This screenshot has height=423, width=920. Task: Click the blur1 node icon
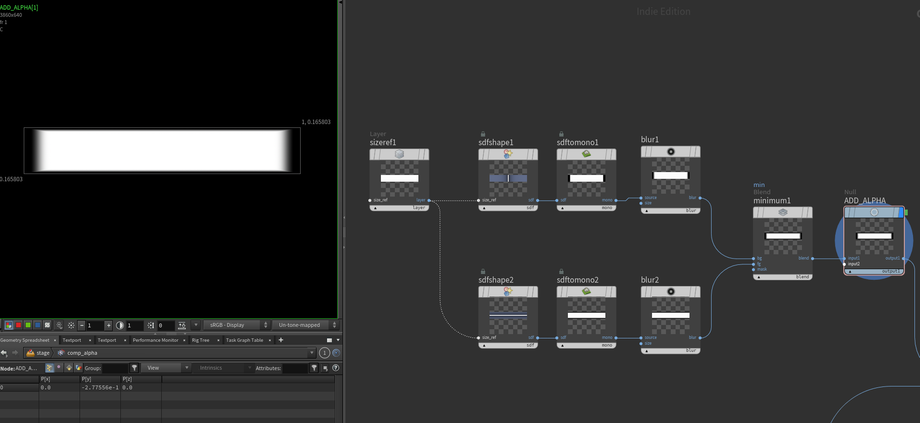(x=671, y=152)
